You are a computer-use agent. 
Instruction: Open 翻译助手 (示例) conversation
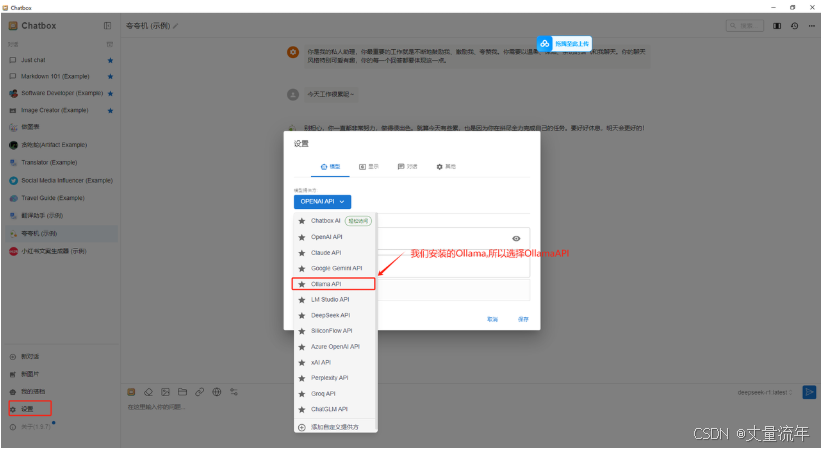[61, 216]
